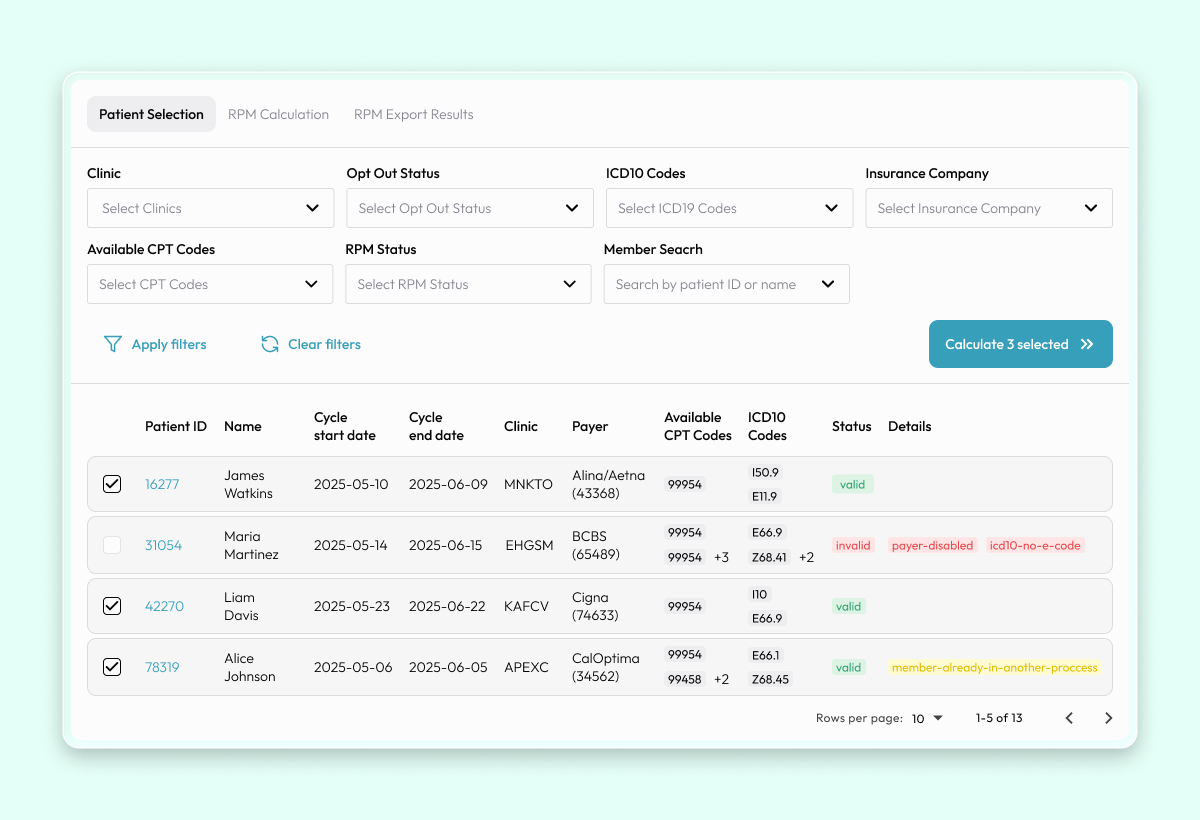This screenshot has width=1200, height=820.
Task: Uncheck James Watkins row
Action: click(x=111, y=484)
